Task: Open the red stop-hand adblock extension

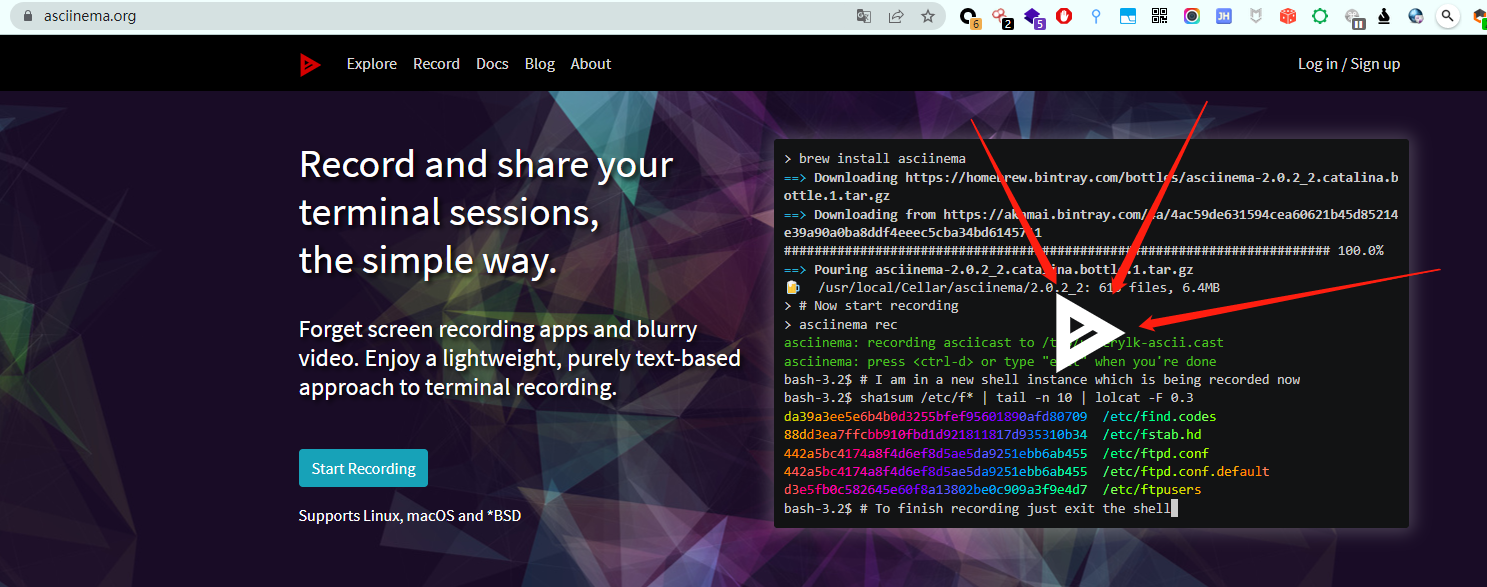Action: click(x=1064, y=16)
